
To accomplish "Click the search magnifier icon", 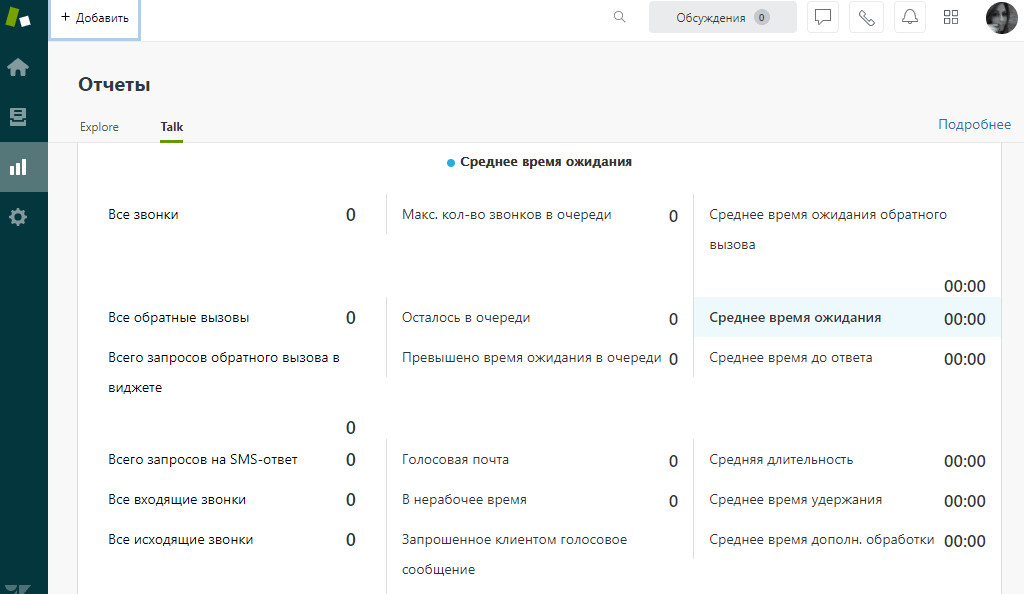I will point(619,17).
